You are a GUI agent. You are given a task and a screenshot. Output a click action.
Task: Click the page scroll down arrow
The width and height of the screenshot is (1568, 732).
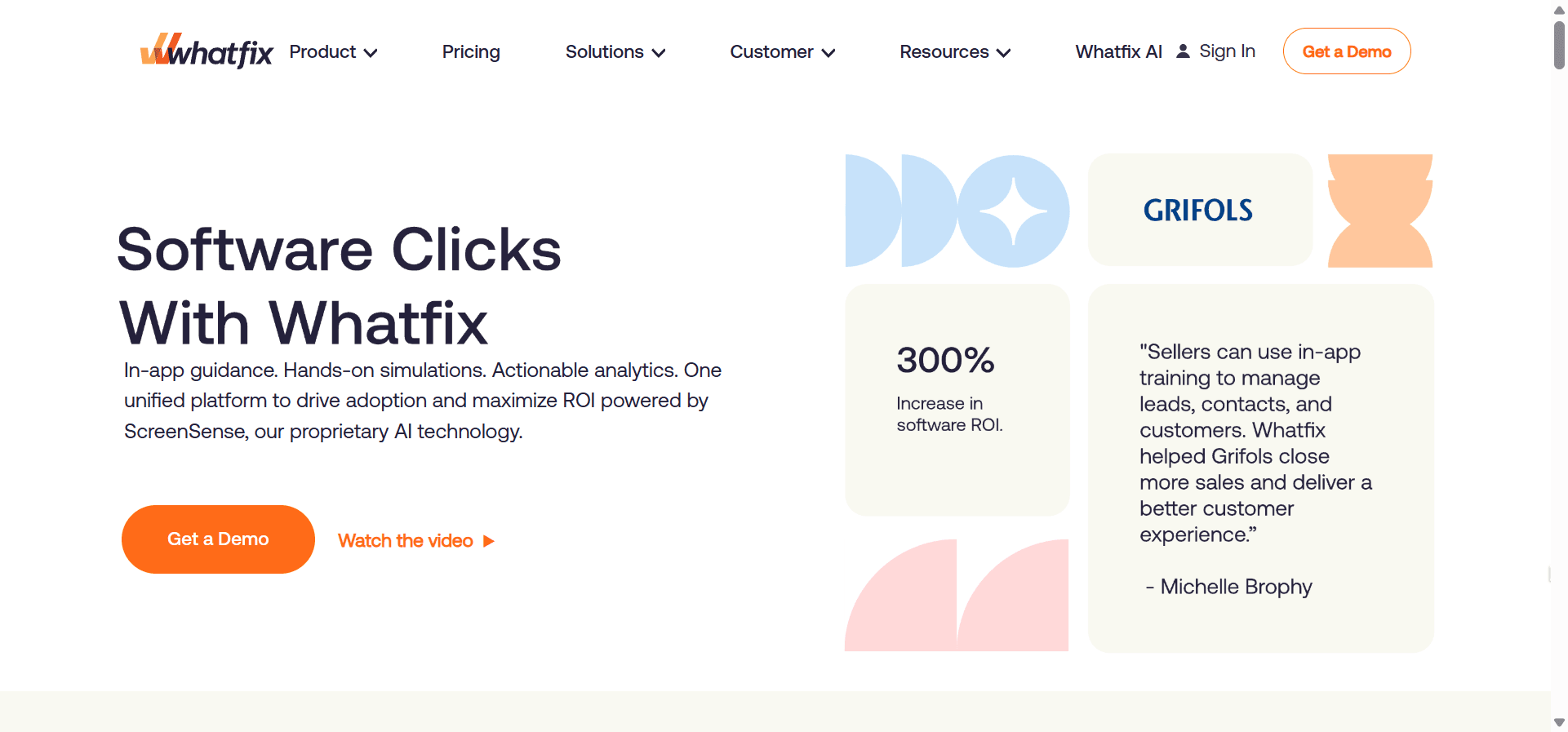pos(1559,722)
